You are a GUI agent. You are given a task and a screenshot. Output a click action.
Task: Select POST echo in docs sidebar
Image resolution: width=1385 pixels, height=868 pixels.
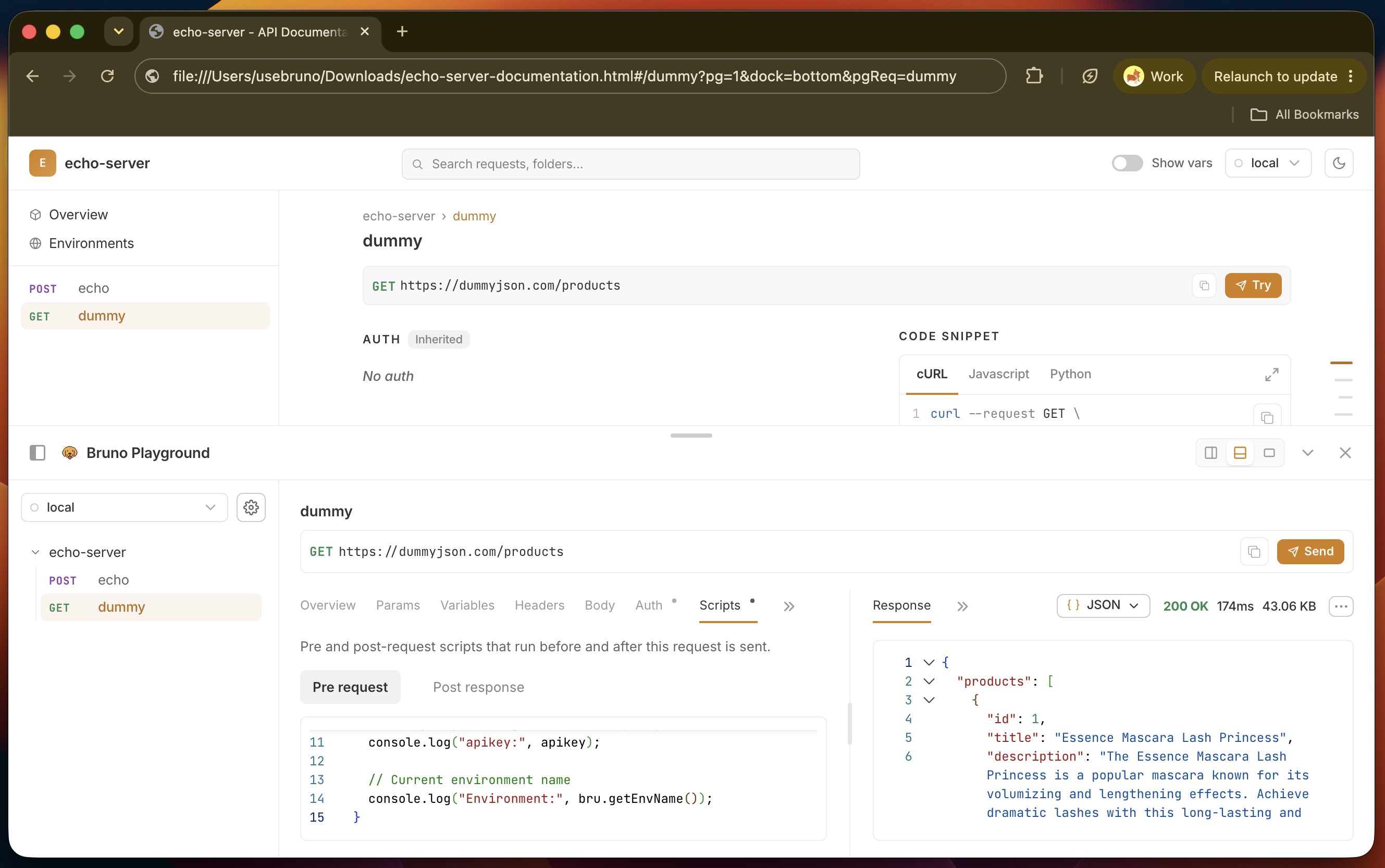pyautogui.click(x=145, y=288)
